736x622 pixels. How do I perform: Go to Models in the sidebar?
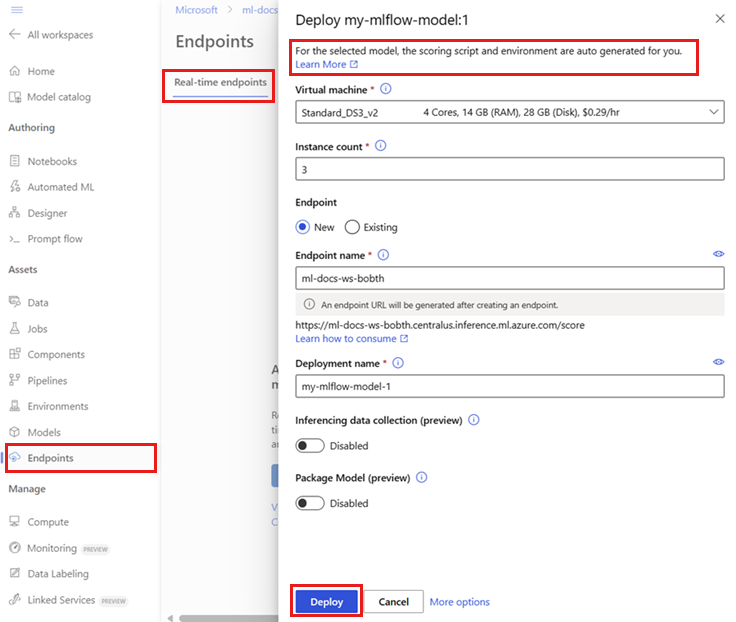tap(44, 432)
